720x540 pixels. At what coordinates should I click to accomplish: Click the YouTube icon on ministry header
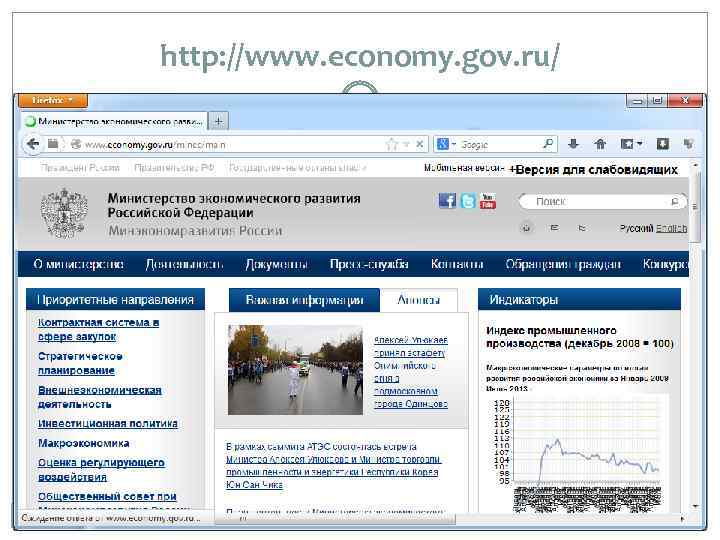(x=488, y=201)
